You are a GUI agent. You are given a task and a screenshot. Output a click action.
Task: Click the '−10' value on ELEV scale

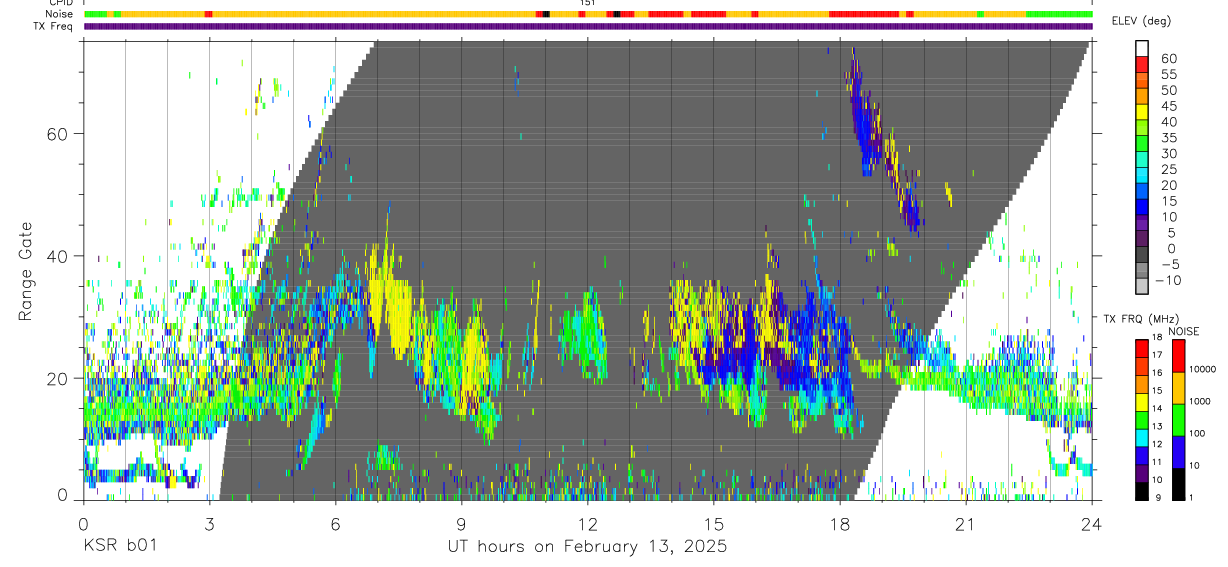(x=1167, y=281)
